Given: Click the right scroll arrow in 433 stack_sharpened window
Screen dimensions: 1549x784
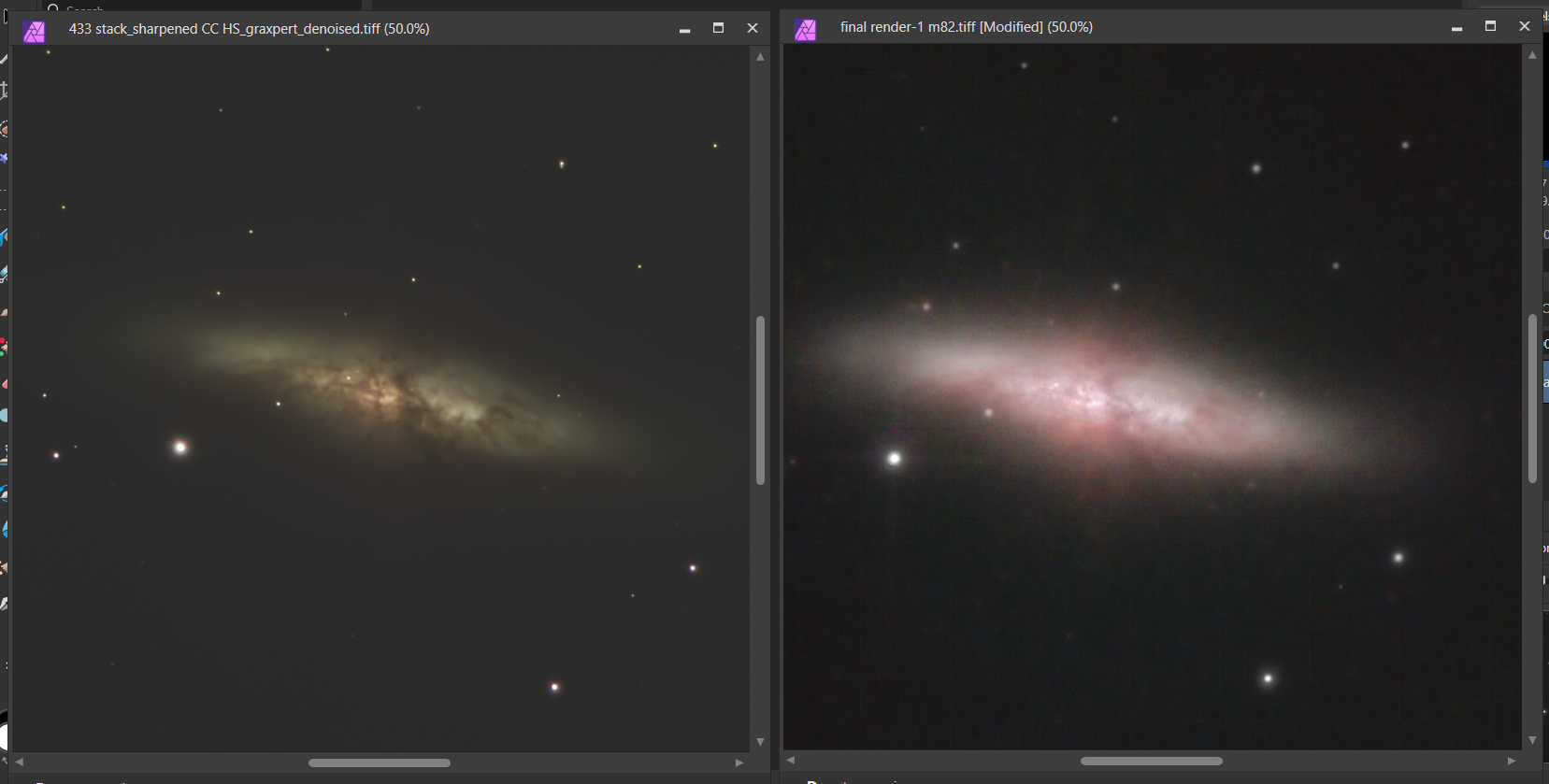Looking at the screenshot, I should tap(739, 763).
